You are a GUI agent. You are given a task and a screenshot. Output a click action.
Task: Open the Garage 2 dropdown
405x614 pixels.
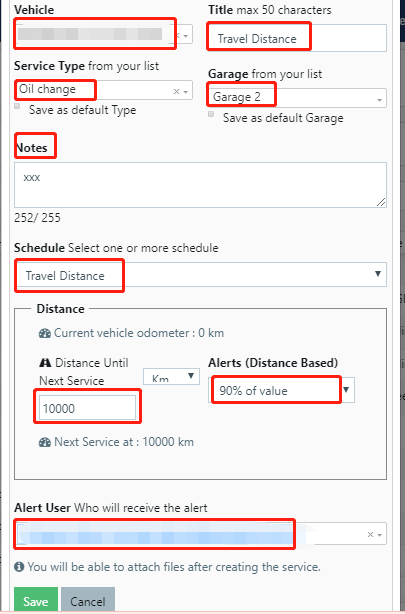tap(297, 98)
